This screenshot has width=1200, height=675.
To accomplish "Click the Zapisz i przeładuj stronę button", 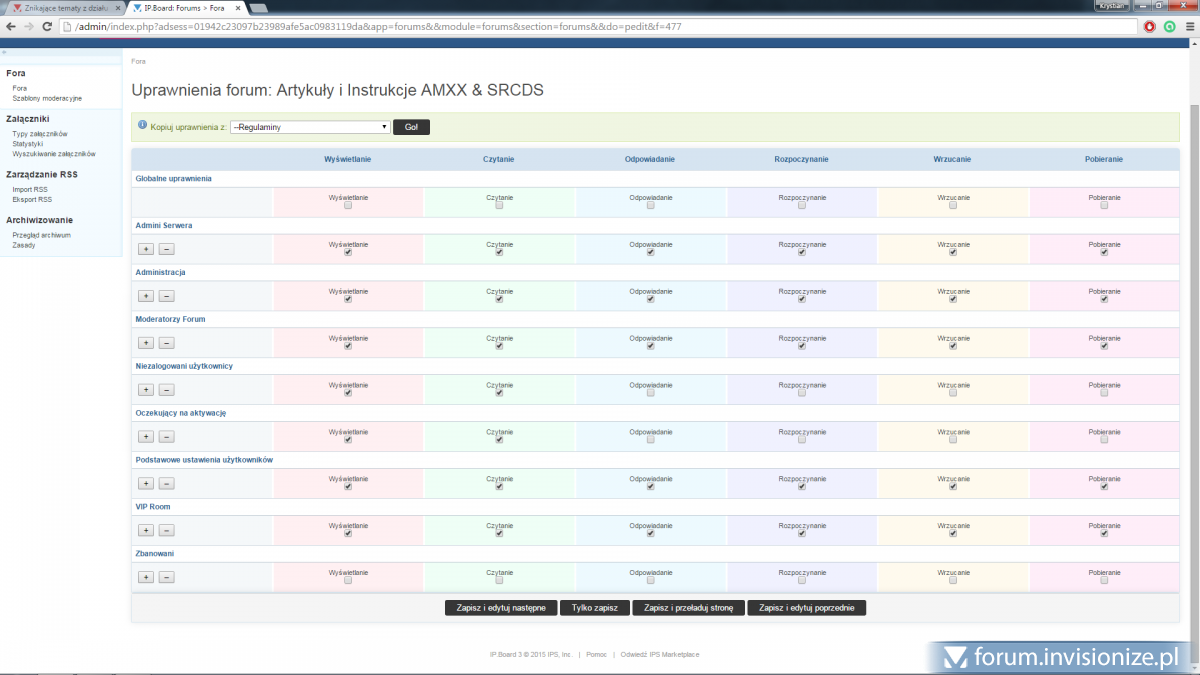I will 688,608.
